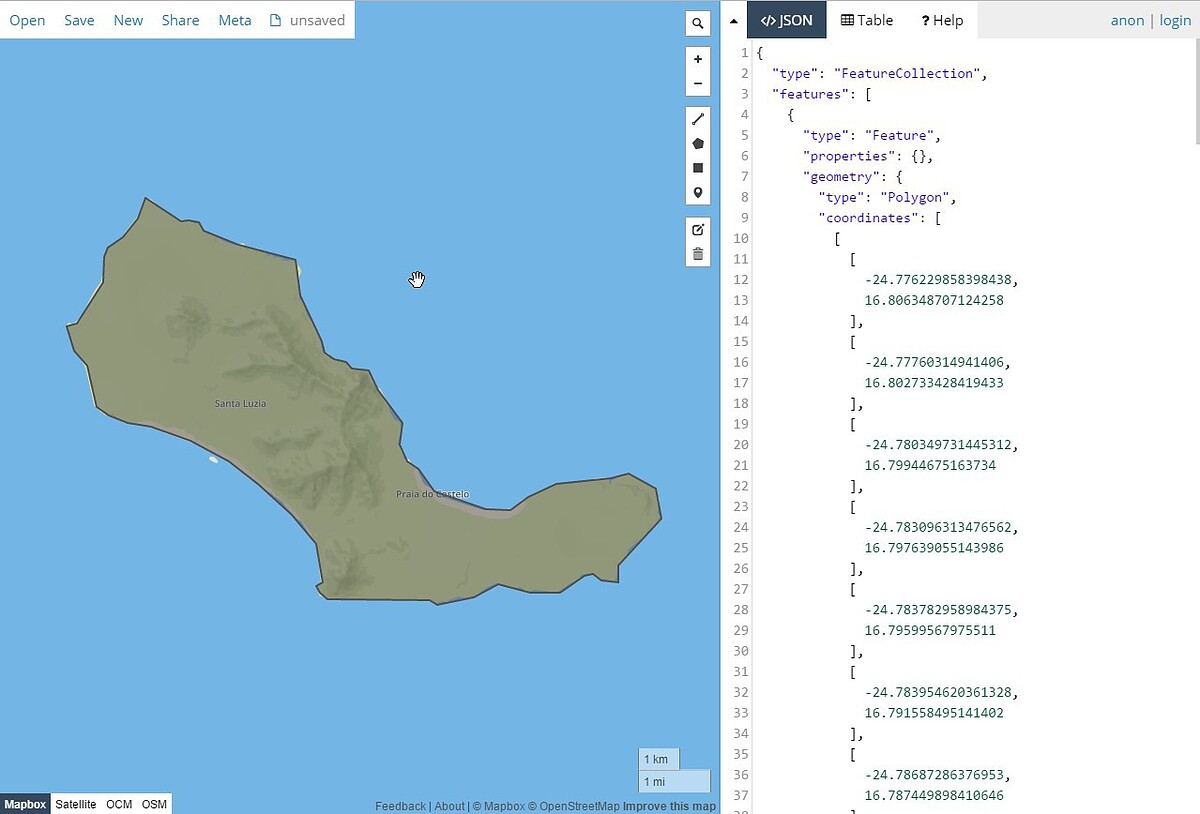
Task: Switch base map to OSM
Action: click(154, 804)
